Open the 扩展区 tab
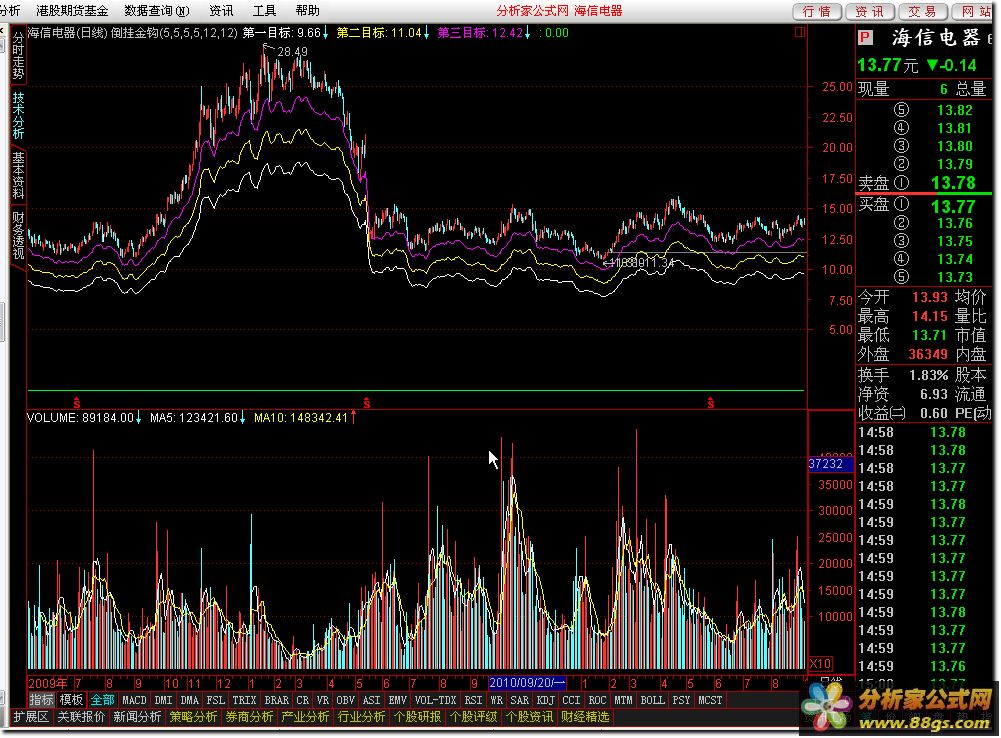This screenshot has height=738, width=1001. click(x=31, y=718)
